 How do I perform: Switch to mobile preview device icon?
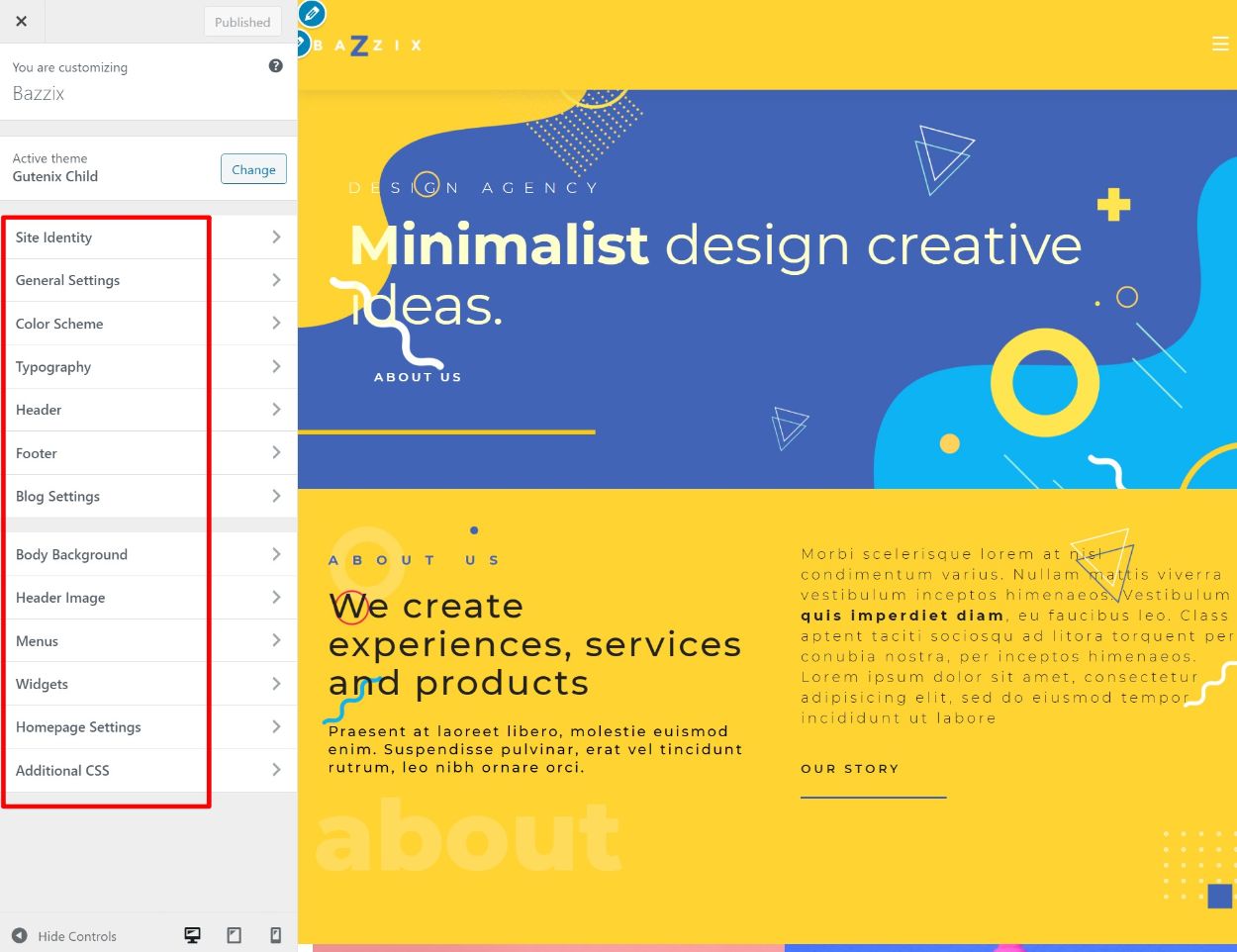[276, 935]
